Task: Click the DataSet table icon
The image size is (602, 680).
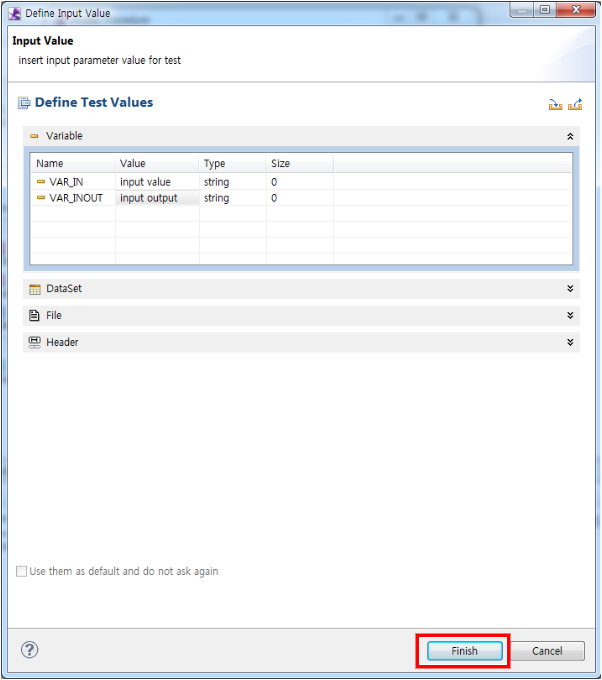Action: (x=35, y=289)
